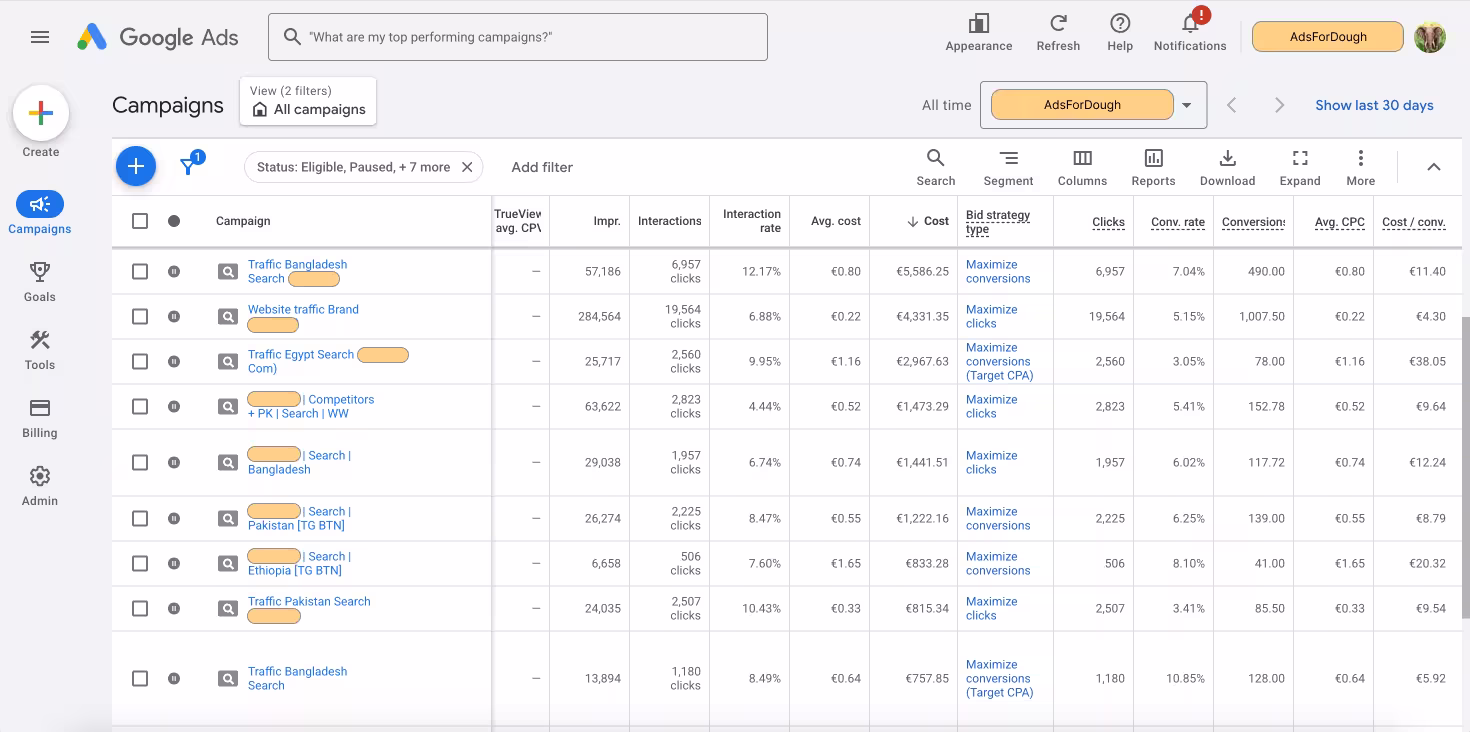
Task: Open Billing in the left navigation
Action: (x=40, y=418)
